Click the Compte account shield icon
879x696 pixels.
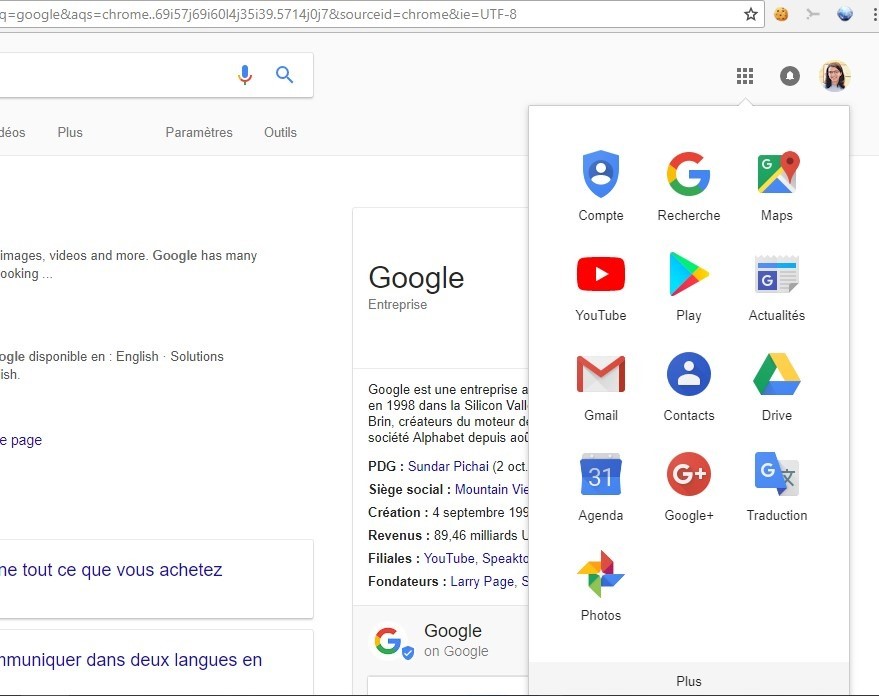[x=600, y=174]
